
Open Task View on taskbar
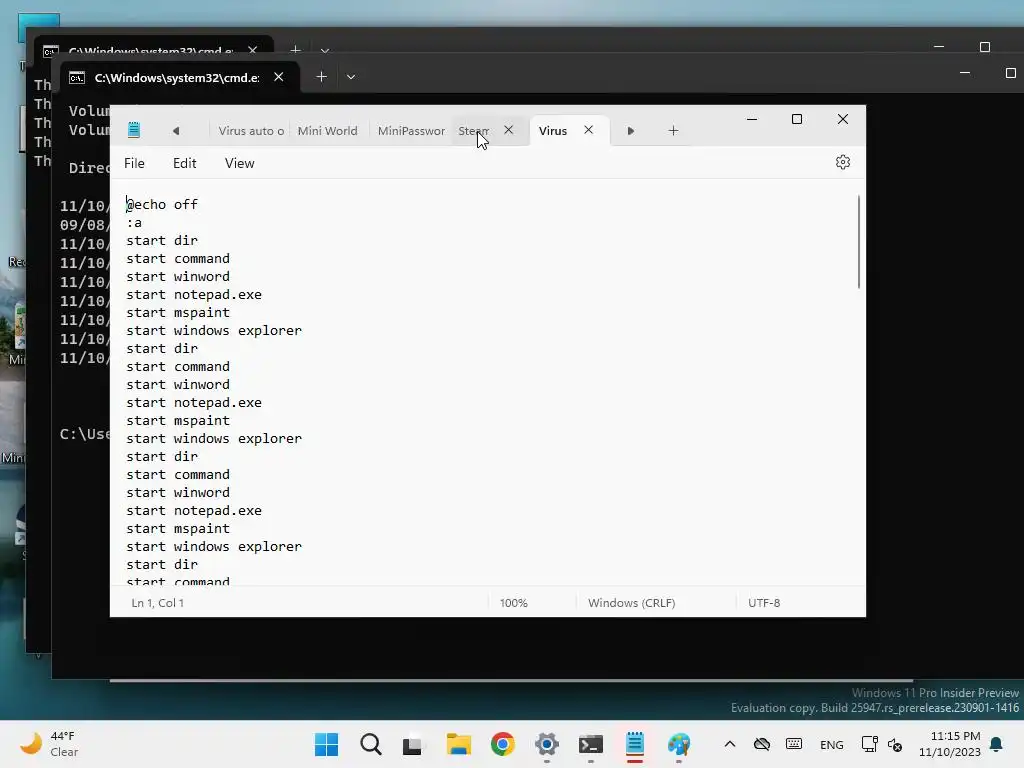[412, 744]
